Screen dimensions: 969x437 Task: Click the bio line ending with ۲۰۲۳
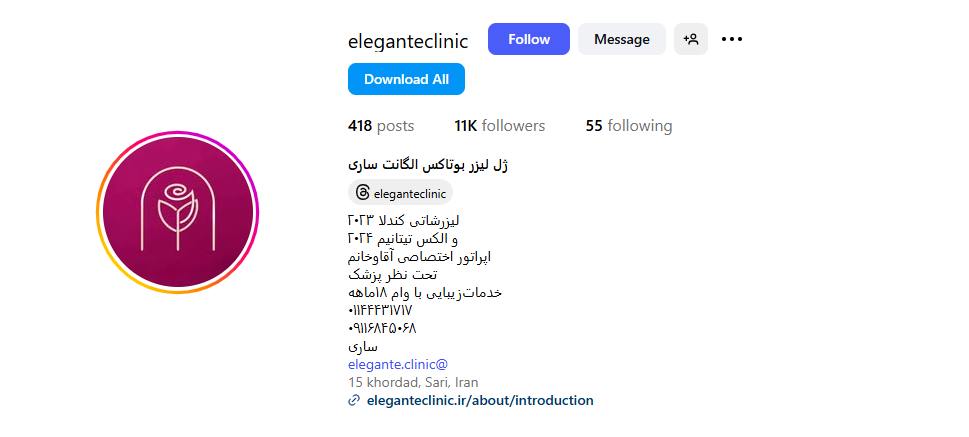(404, 220)
